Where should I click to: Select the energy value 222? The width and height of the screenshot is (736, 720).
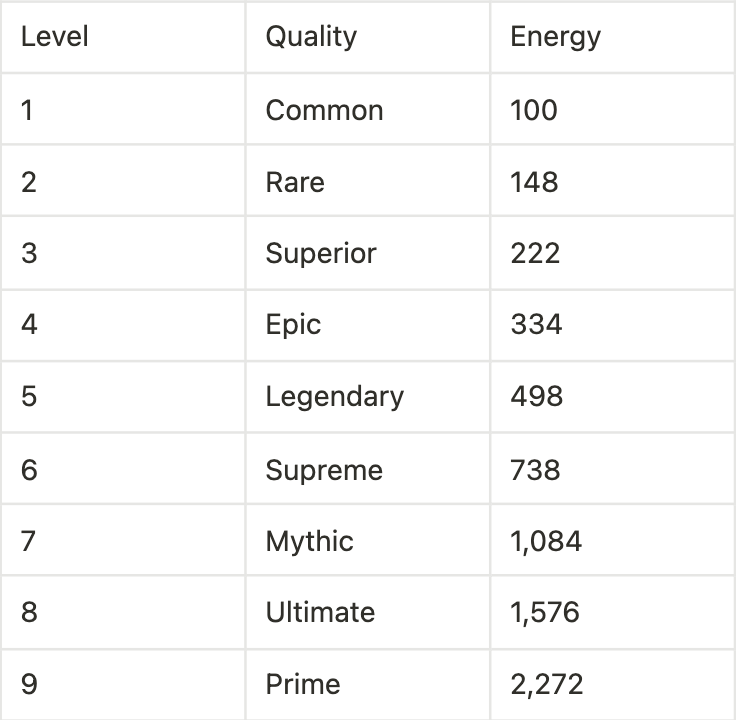point(535,253)
